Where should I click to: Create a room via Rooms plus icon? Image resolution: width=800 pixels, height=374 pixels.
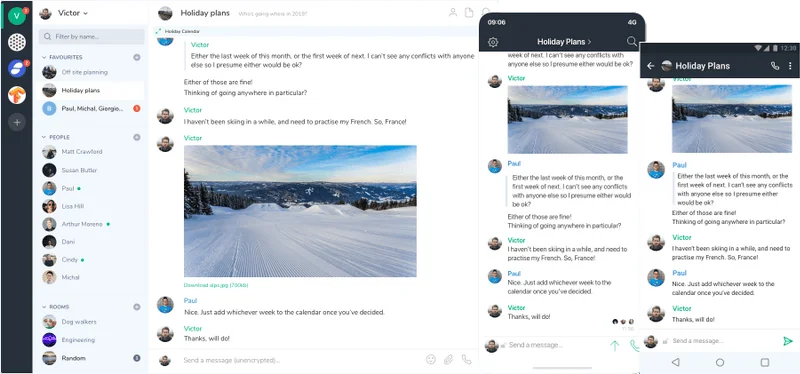pyautogui.click(x=137, y=307)
